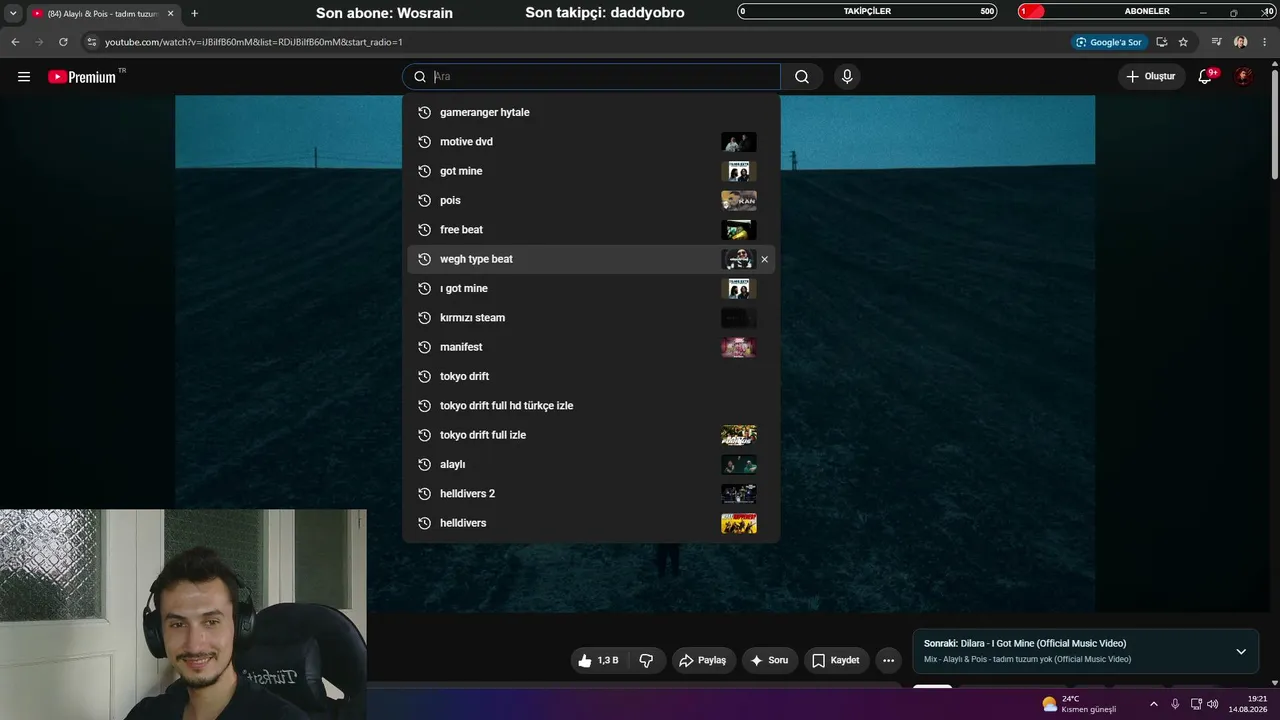The height and width of the screenshot is (720, 1280).
Task: Choose the "gameranger hytale" search suggestion
Action: (x=591, y=112)
